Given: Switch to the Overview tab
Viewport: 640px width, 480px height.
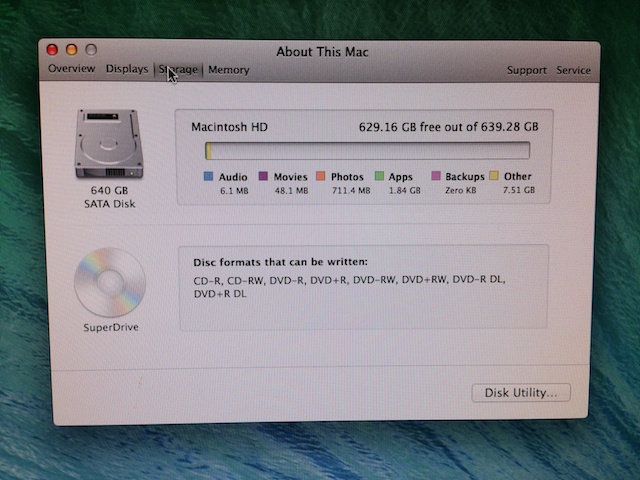Looking at the screenshot, I should coord(72,69).
